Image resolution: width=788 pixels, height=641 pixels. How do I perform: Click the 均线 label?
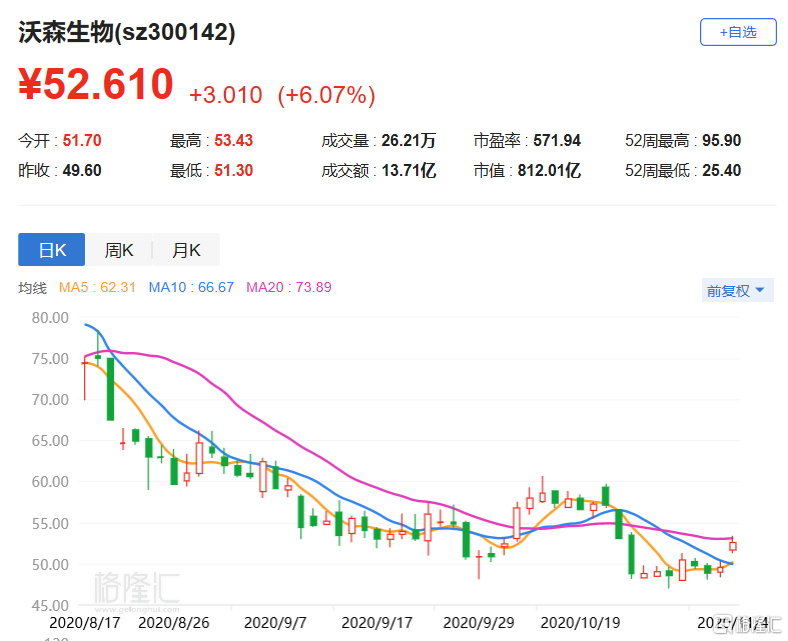tap(32, 288)
